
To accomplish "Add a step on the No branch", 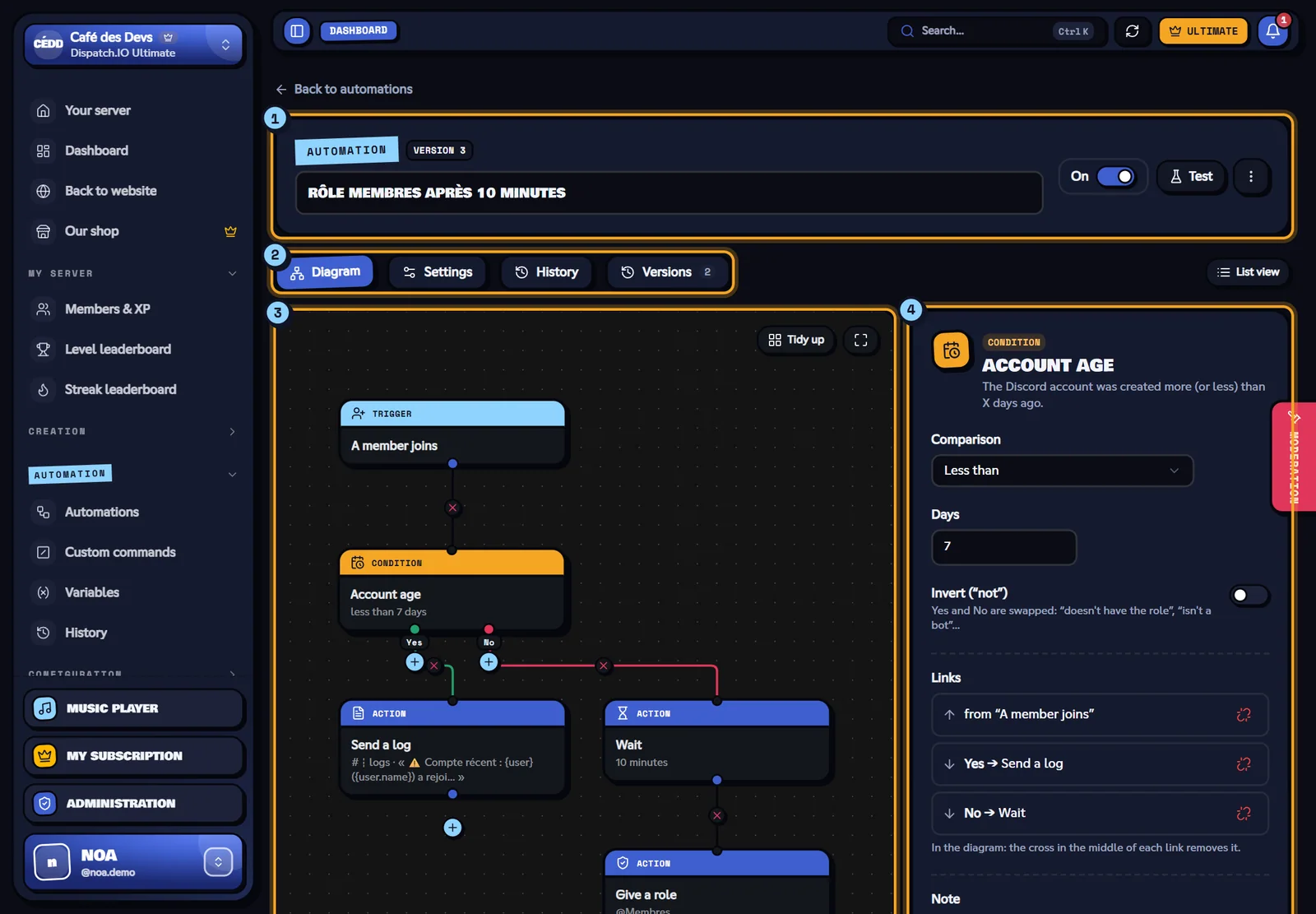I will 489,661.
